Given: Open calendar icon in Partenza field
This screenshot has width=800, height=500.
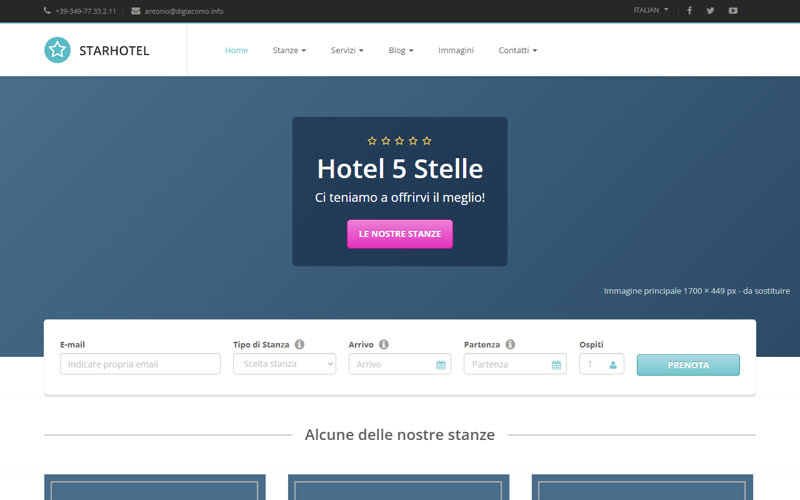Looking at the screenshot, I should [556, 365].
